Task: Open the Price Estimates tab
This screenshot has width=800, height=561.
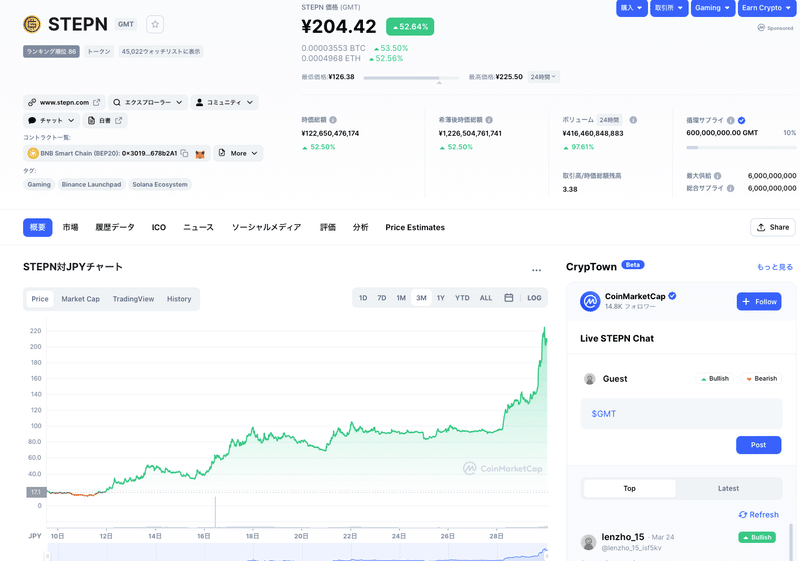Action: [x=415, y=227]
